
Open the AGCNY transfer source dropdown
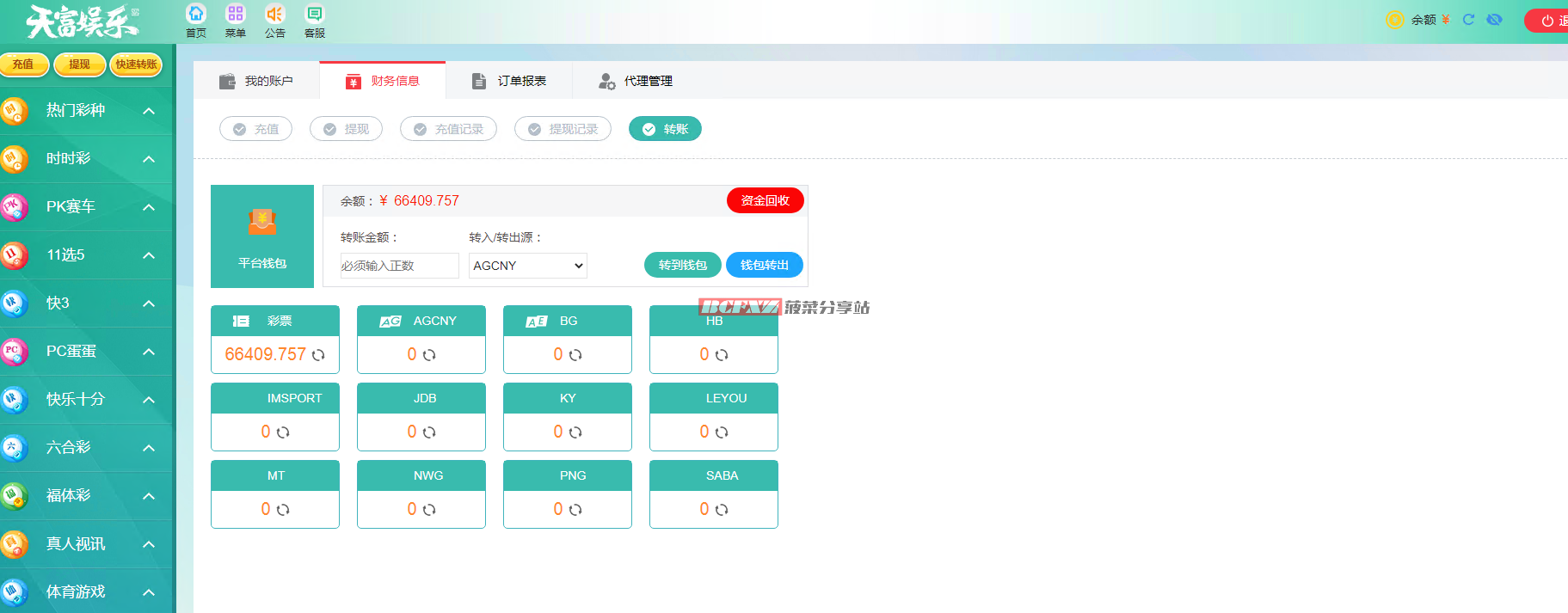pos(527,266)
